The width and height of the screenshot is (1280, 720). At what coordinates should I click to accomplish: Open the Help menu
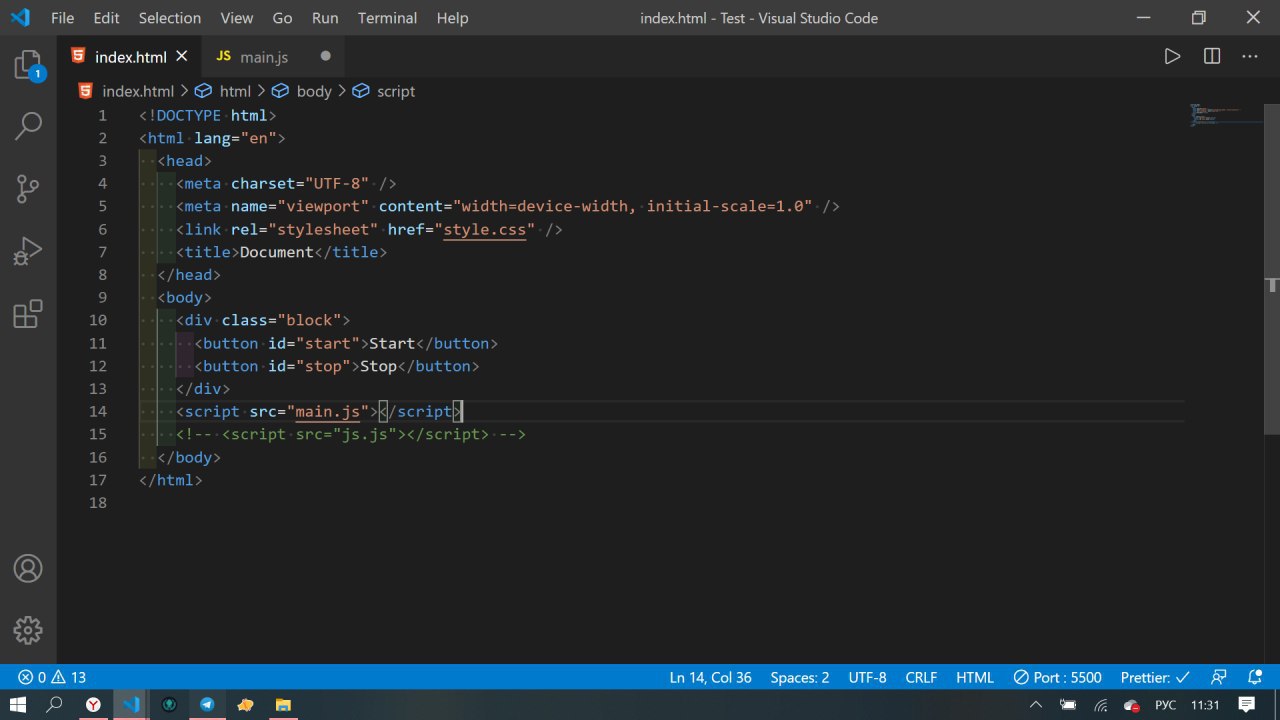[x=452, y=18]
